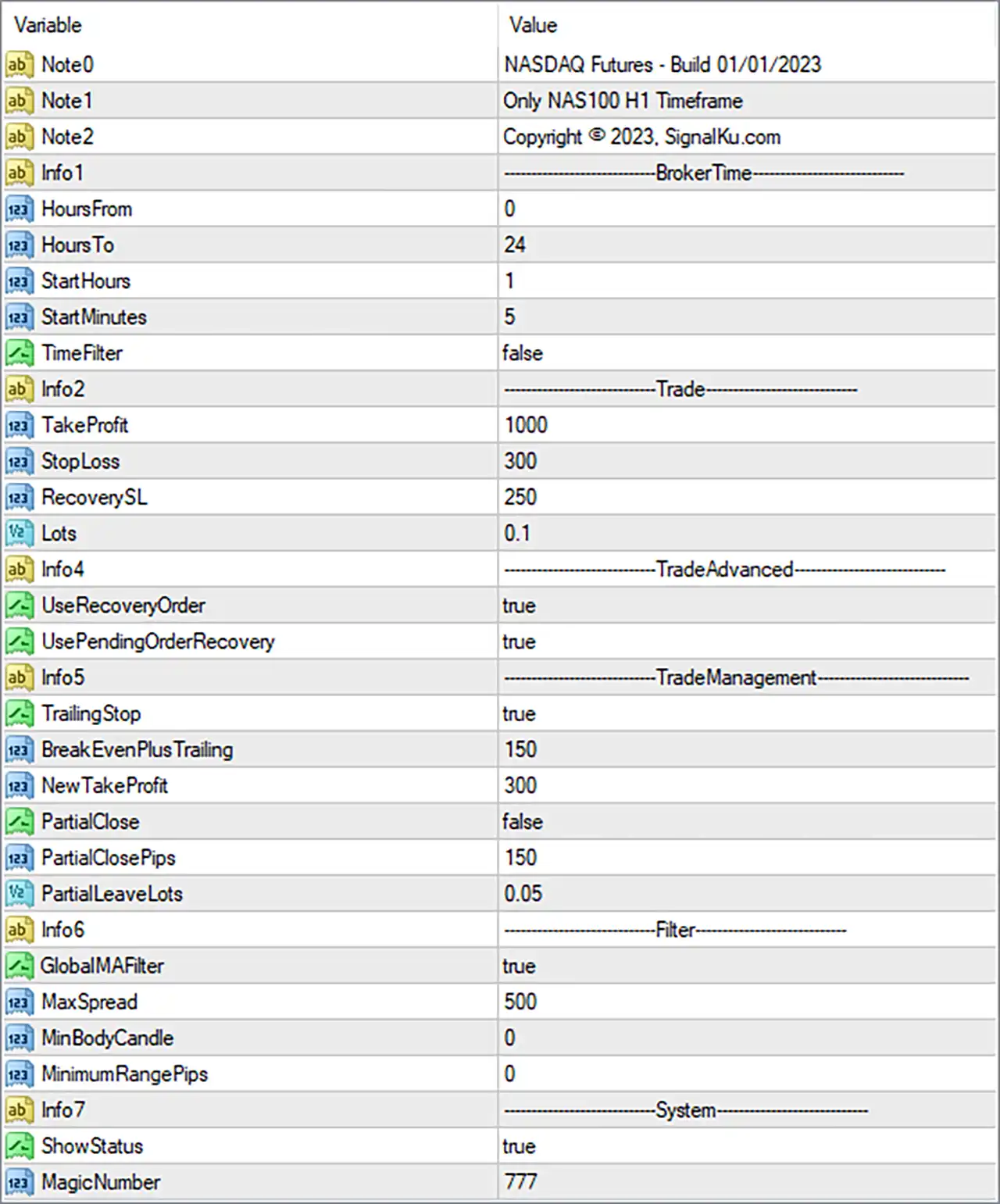Click the integer icon beside MaxSpread

tap(19, 1002)
